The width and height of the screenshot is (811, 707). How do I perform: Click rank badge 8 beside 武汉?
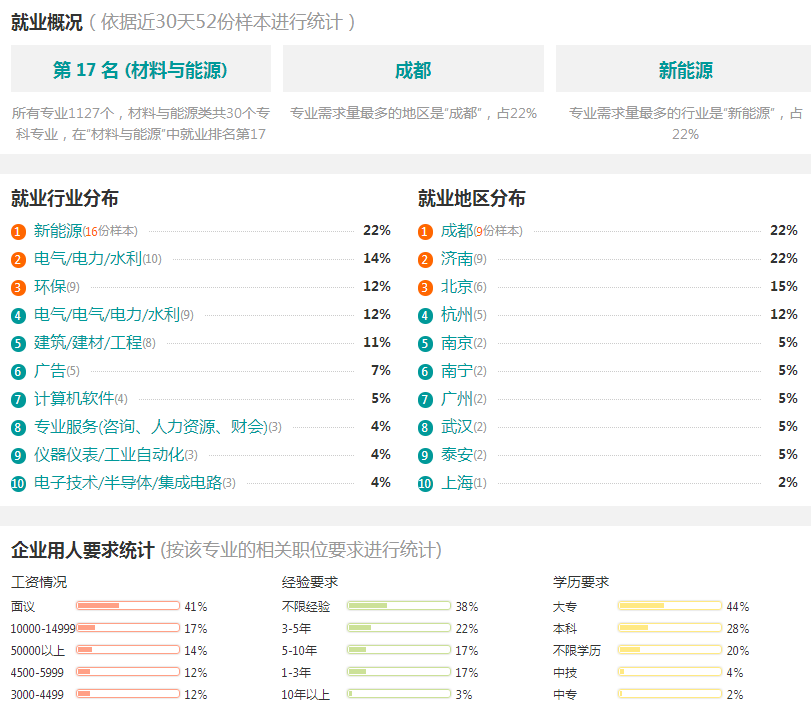[425, 428]
